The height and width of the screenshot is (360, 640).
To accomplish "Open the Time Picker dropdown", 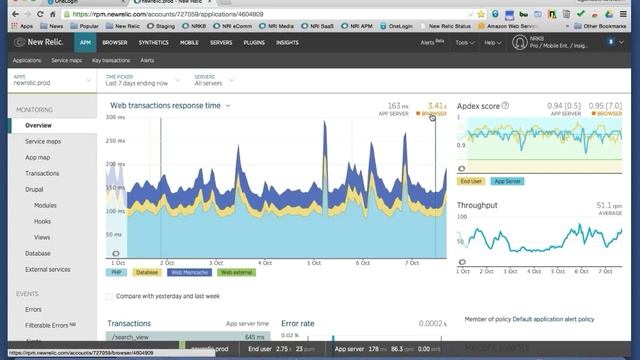I will coord(142,80).
